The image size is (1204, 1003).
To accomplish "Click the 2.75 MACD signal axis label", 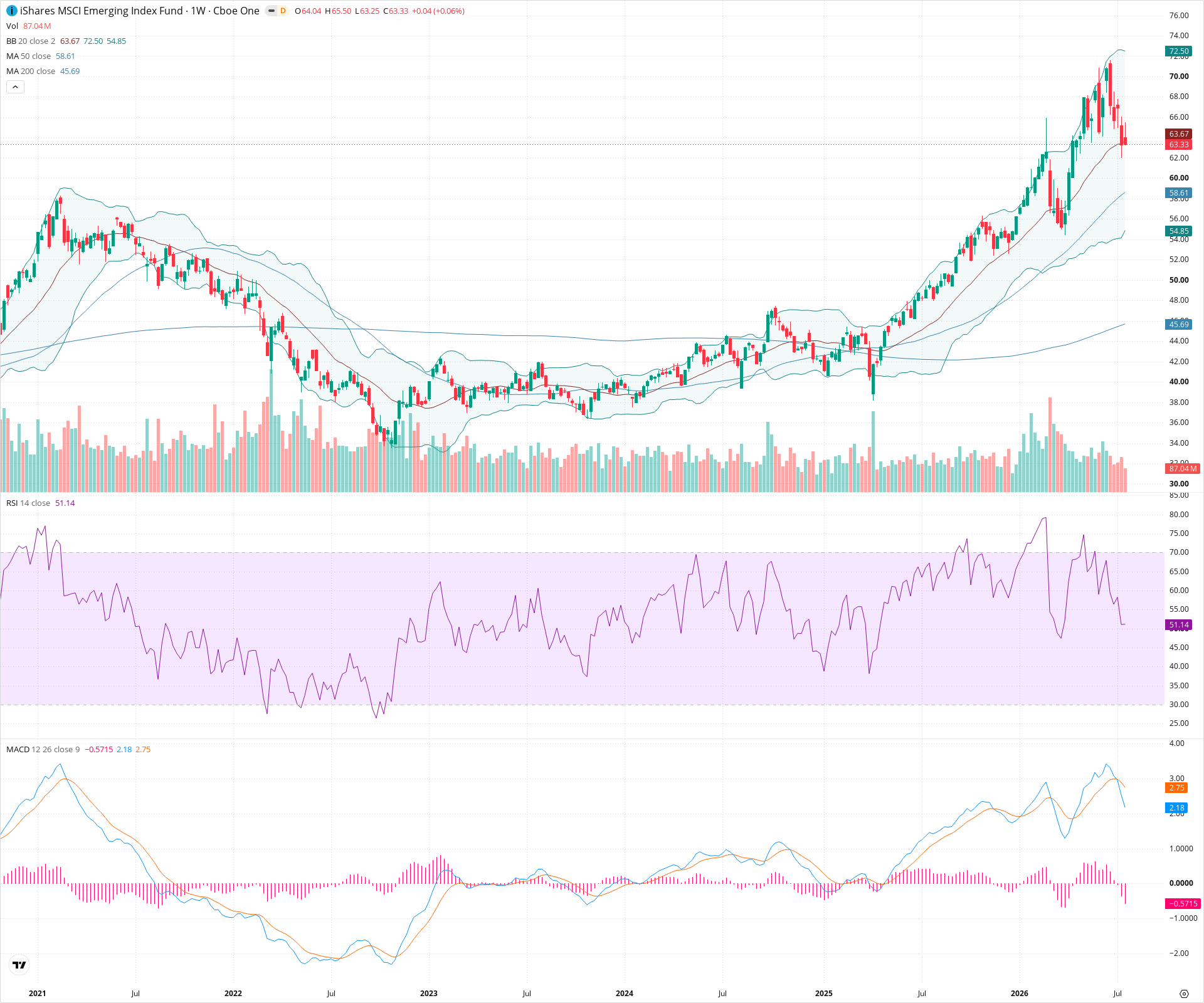I will (x=1176, y=788).
